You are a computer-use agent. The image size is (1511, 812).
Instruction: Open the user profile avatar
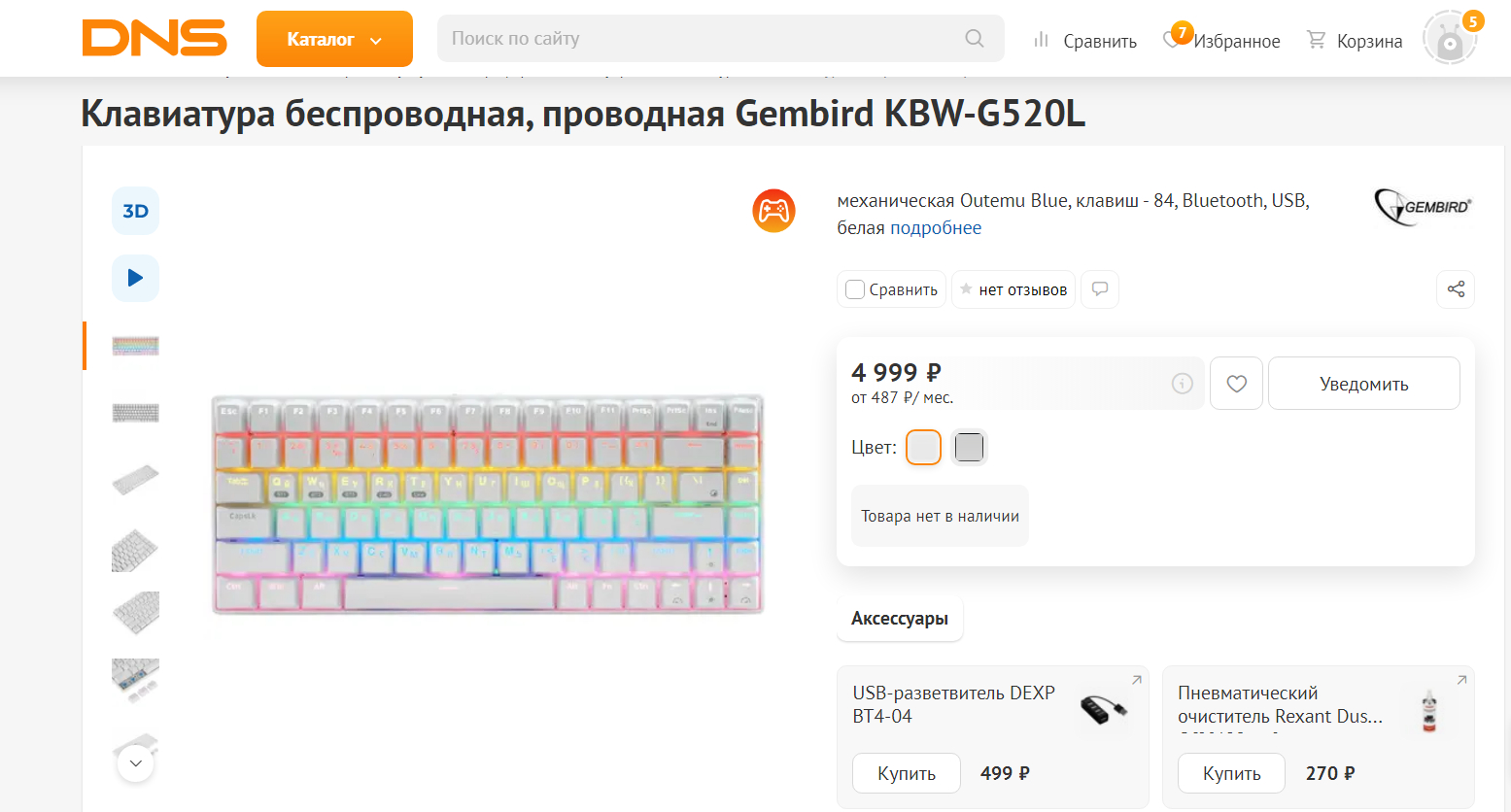point(1449,40)
